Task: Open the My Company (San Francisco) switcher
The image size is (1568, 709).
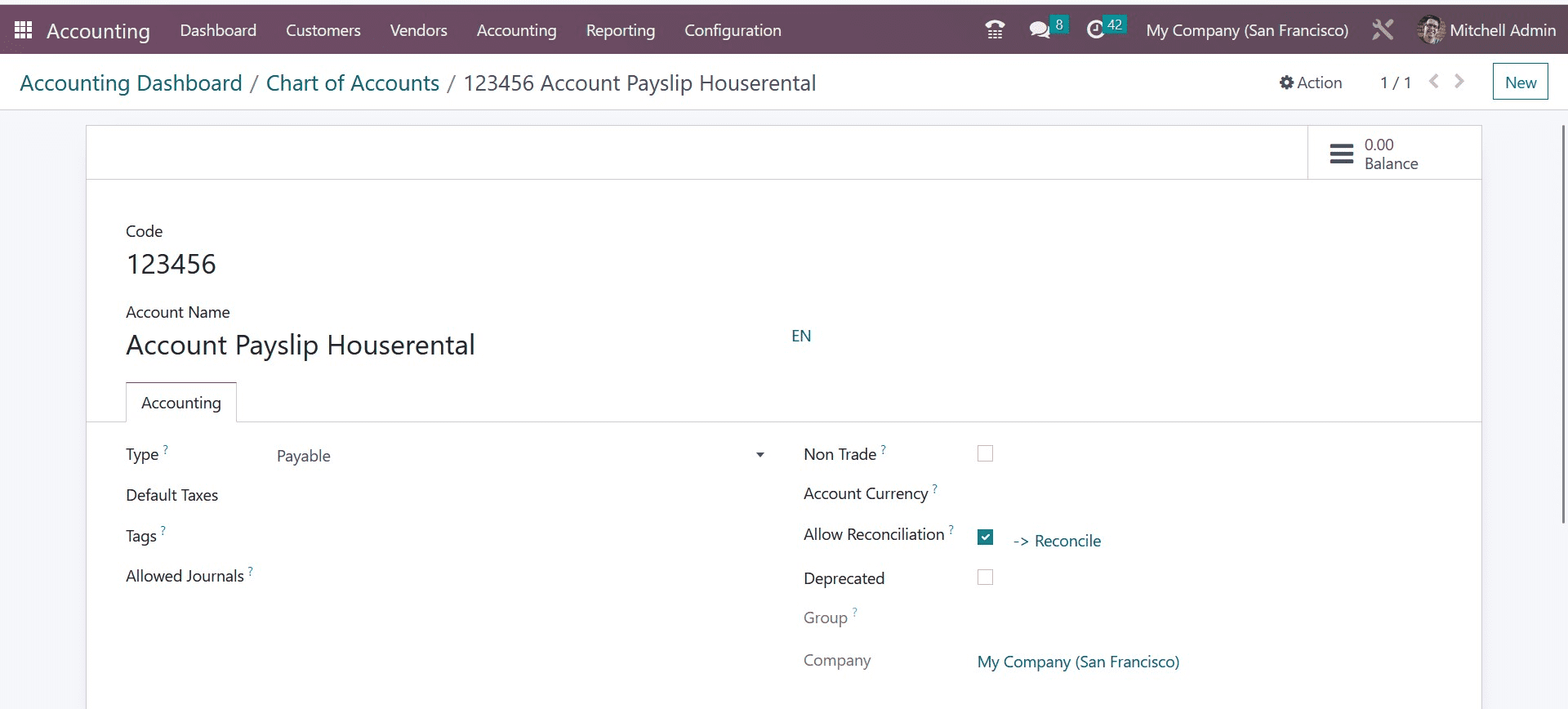Action: click(1247, 30)
